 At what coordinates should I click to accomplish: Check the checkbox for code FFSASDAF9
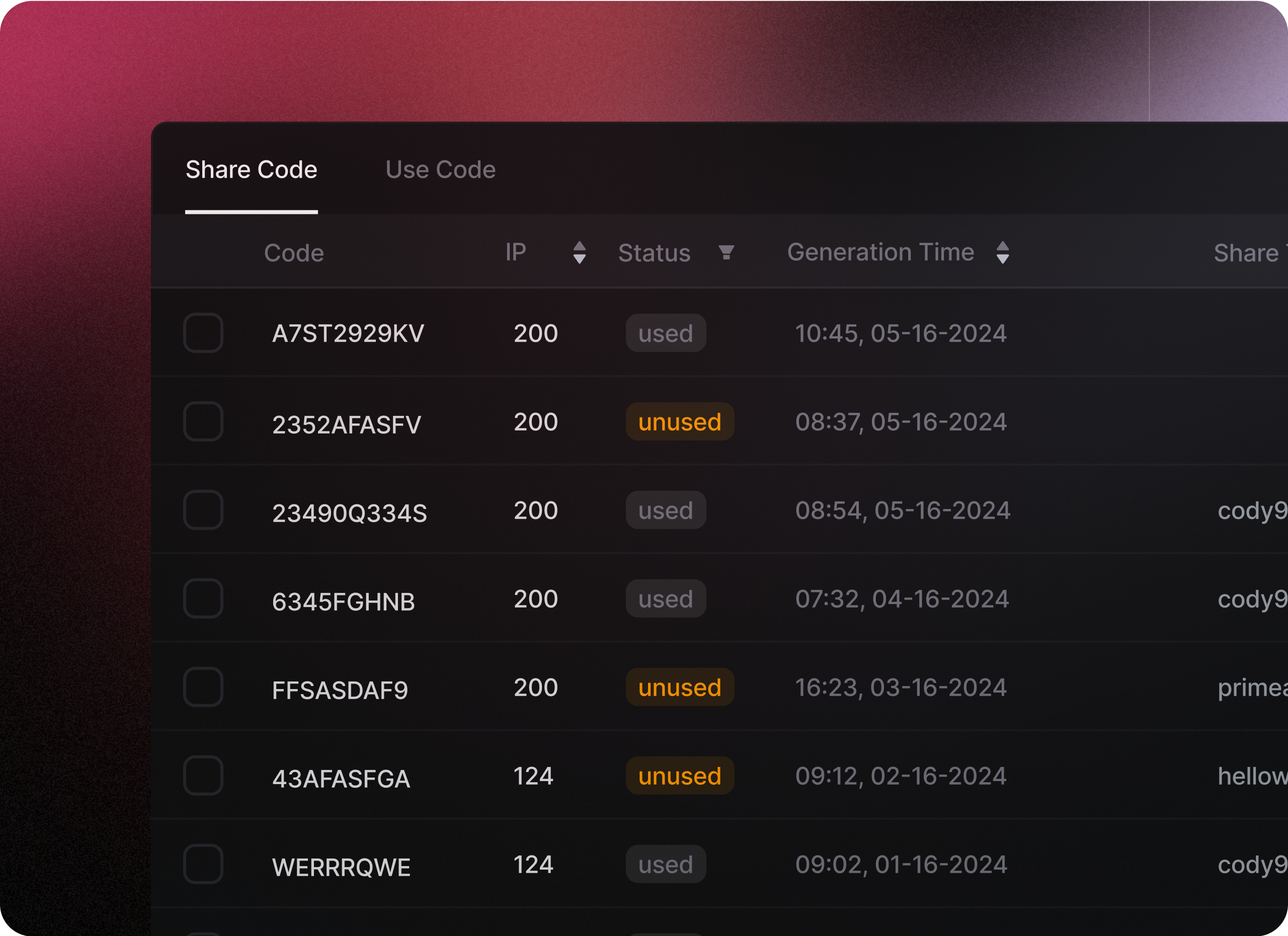click(x=203, y=688)
